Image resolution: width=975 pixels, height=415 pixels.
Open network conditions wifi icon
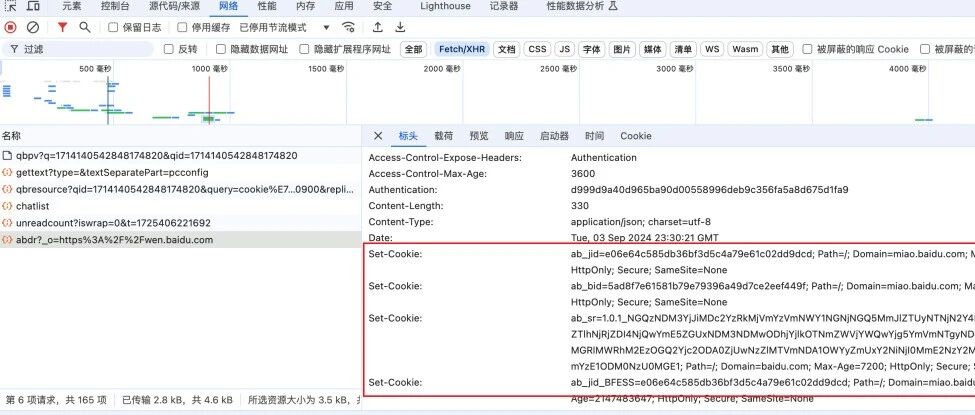point(349,27)
